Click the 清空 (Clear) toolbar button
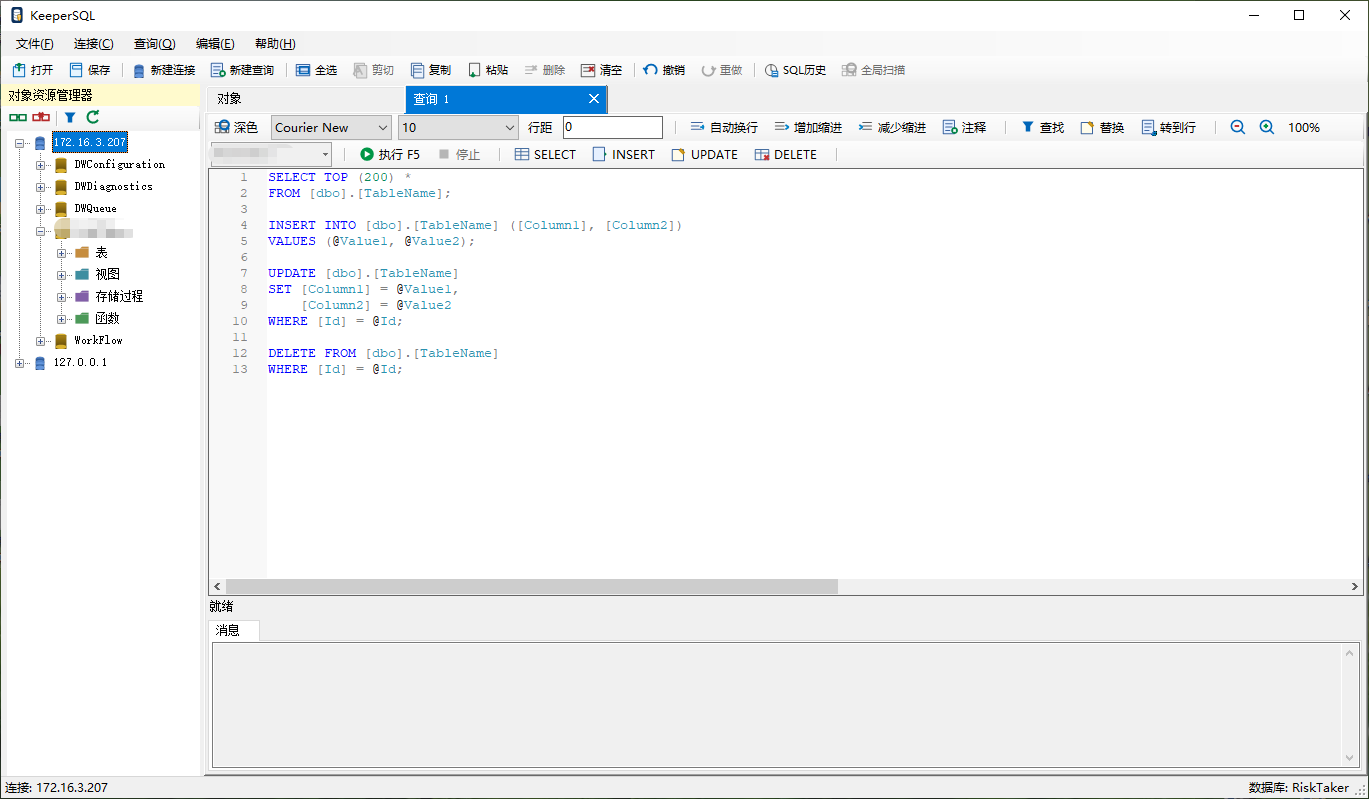Image resolution: width=1369 pixels, height=799 pixels. [x=602, y=70]
